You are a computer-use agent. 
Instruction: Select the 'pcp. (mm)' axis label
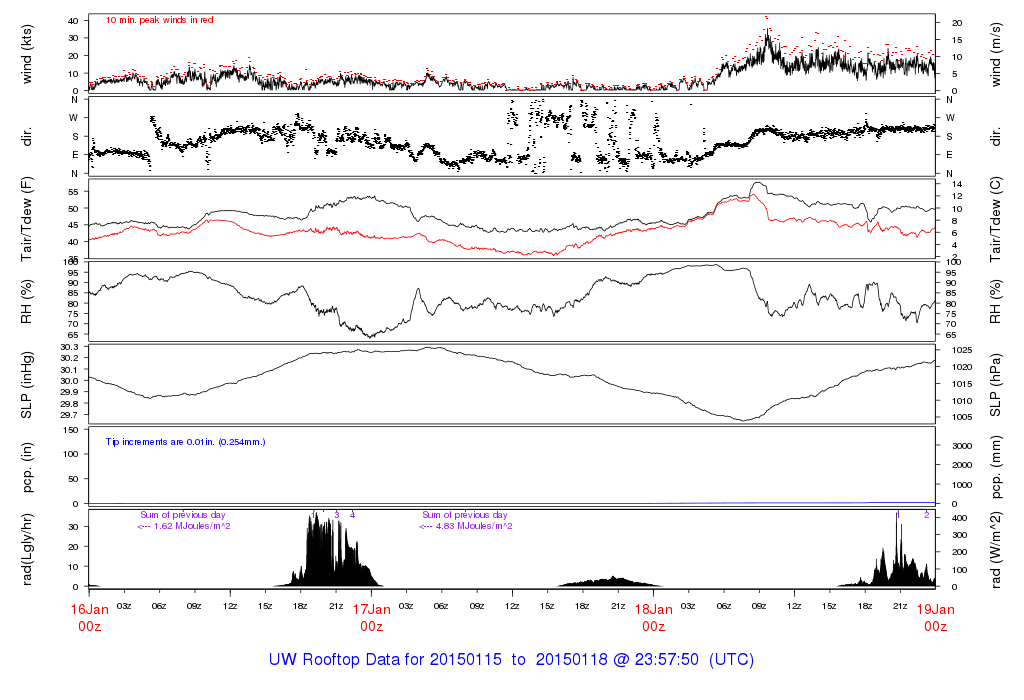pyautogui.click(x=995, y=467)
